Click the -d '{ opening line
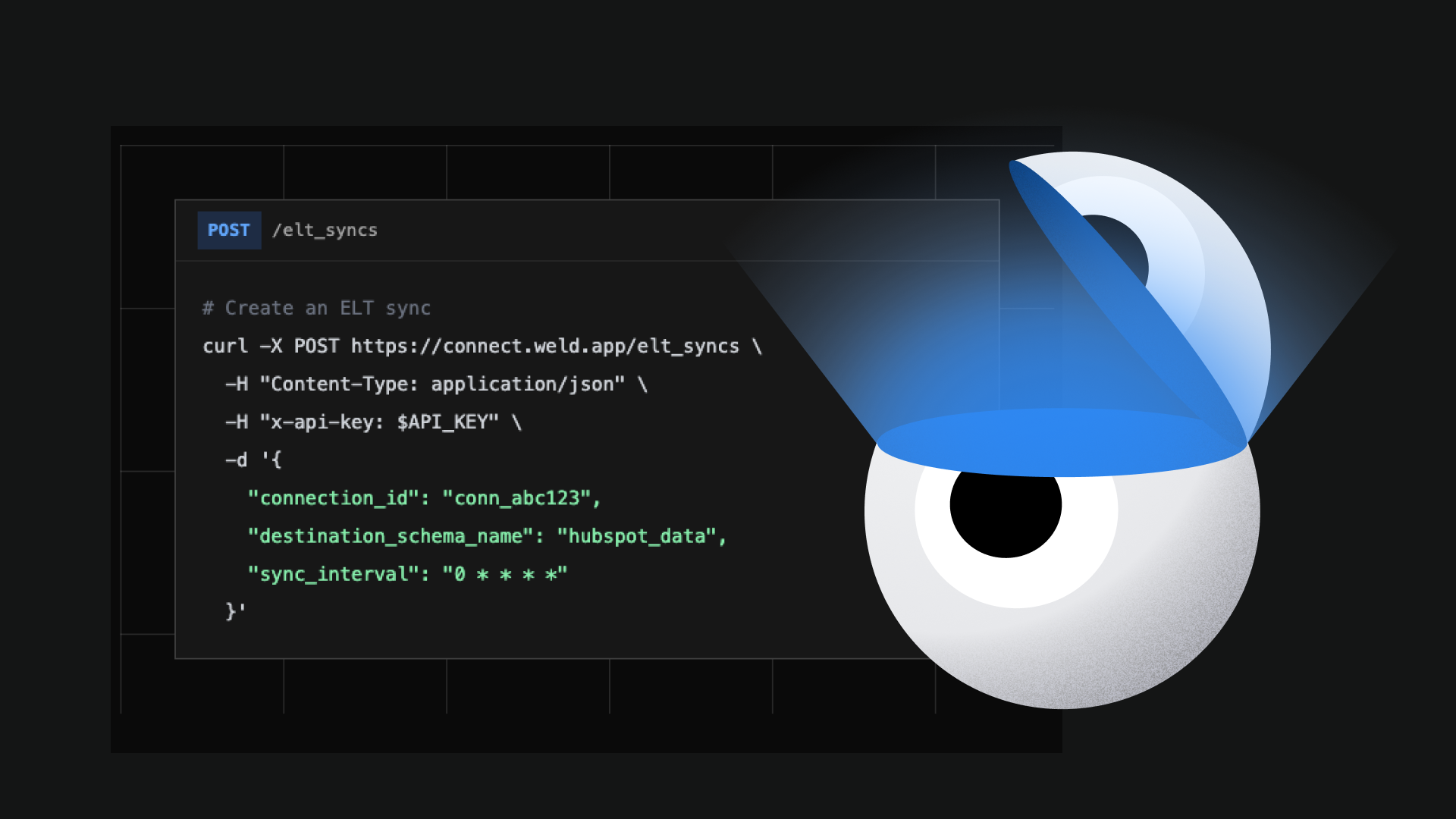Viewport: 1456px width, 819px height. click(254, 460)
